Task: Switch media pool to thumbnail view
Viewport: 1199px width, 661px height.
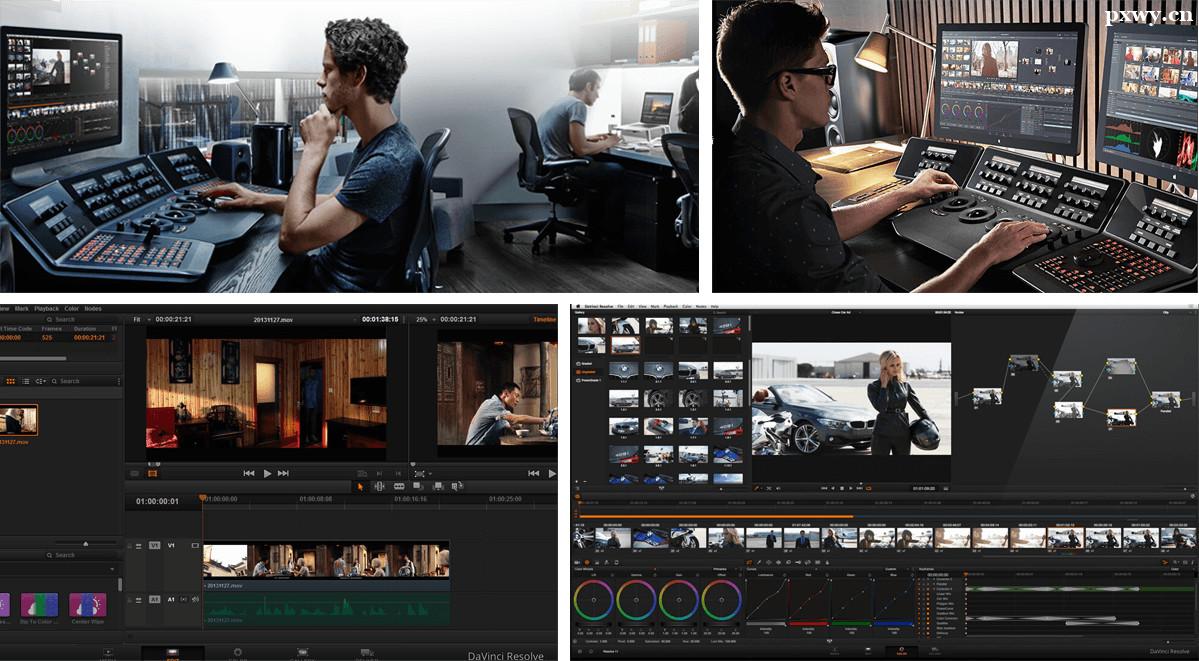Action: 11,381
